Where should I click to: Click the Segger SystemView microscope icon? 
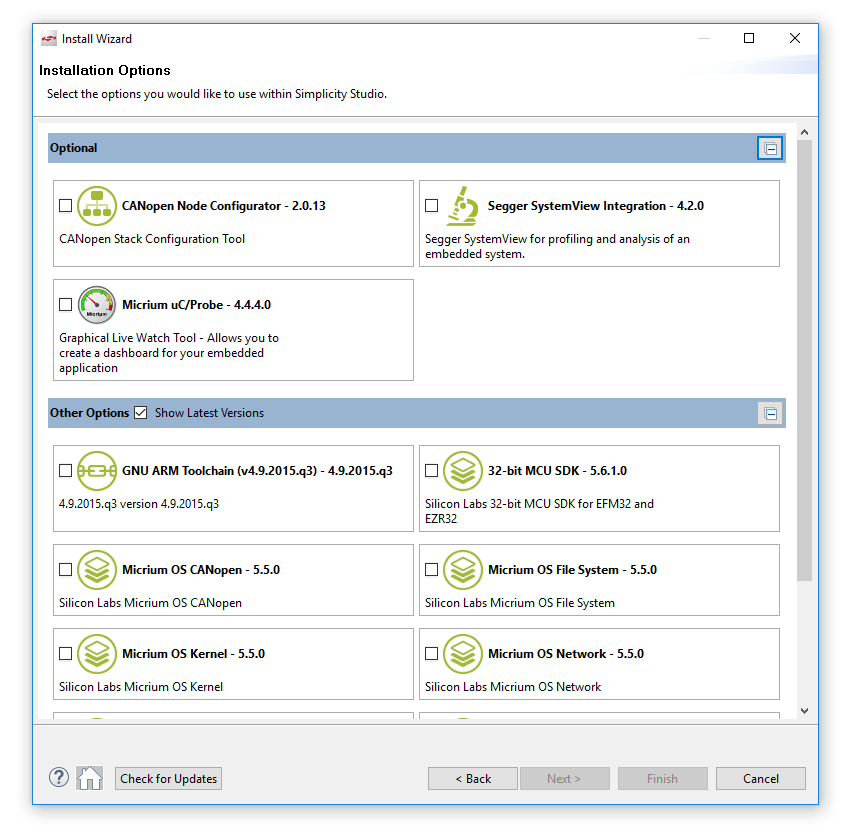(x=462, y=206)
